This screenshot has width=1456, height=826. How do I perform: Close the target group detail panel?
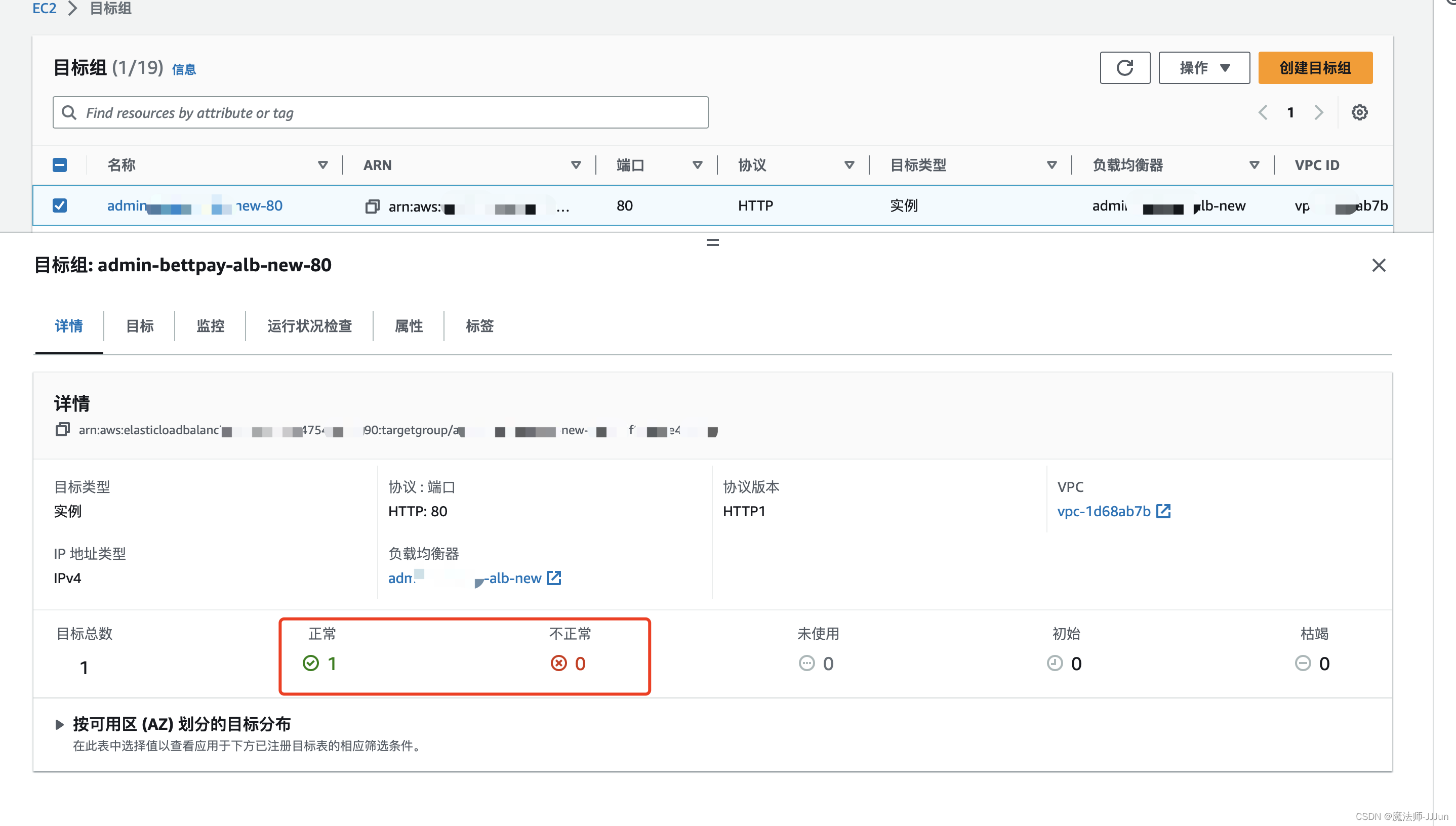tap(1379, 265)
